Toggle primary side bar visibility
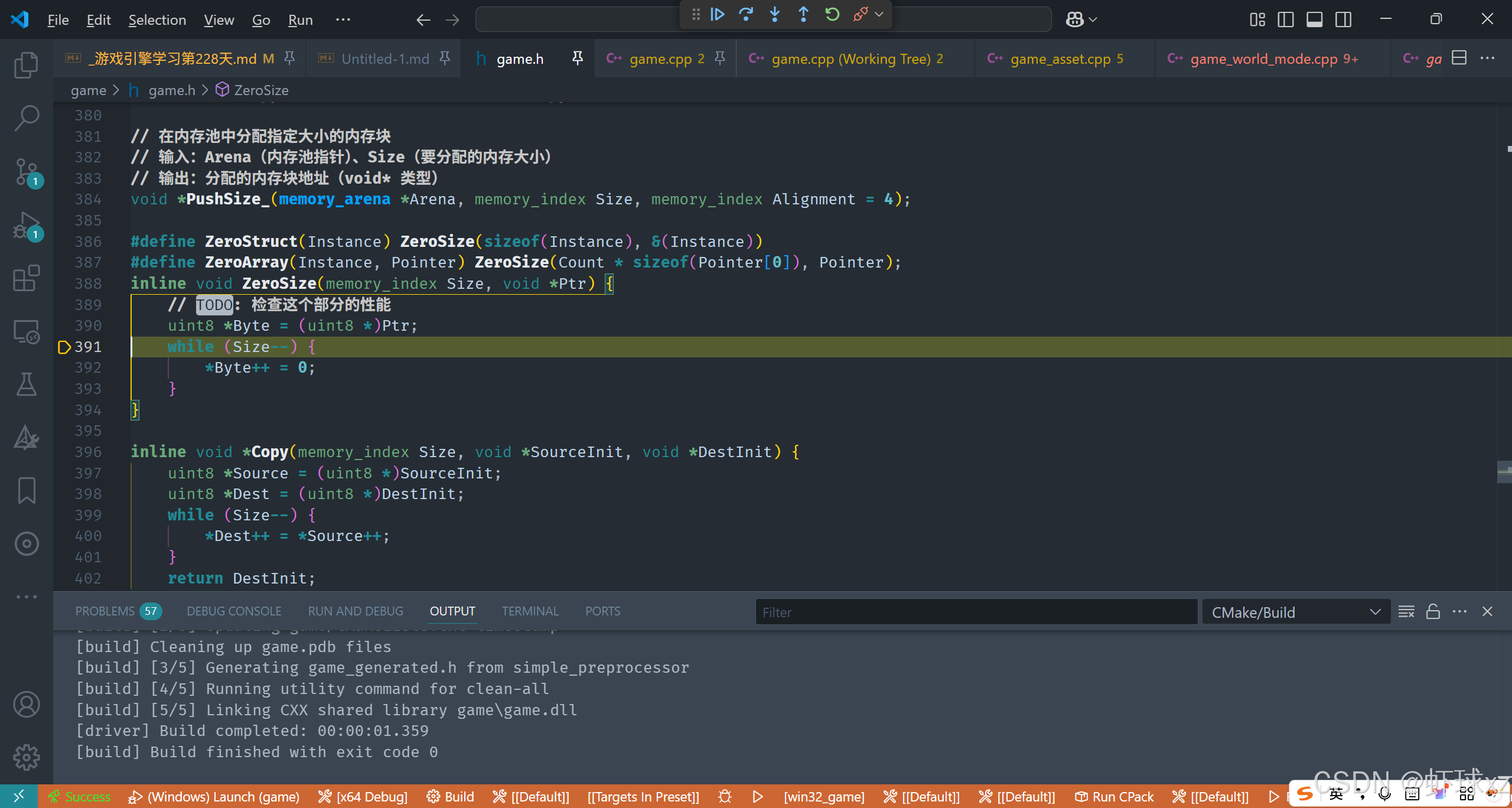The height and width of the screenshot is (808, 1512). tap(1285, 19)
